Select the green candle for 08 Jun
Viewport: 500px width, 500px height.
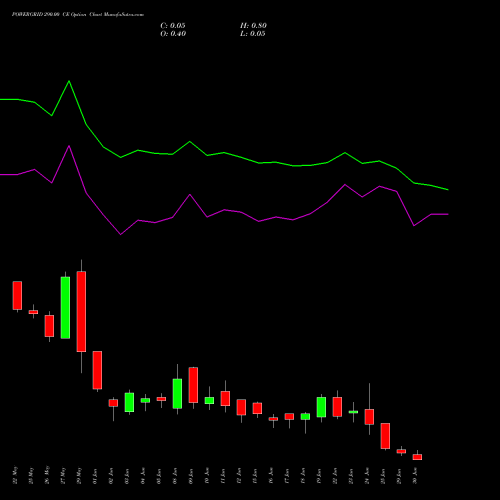pos(177,394)
